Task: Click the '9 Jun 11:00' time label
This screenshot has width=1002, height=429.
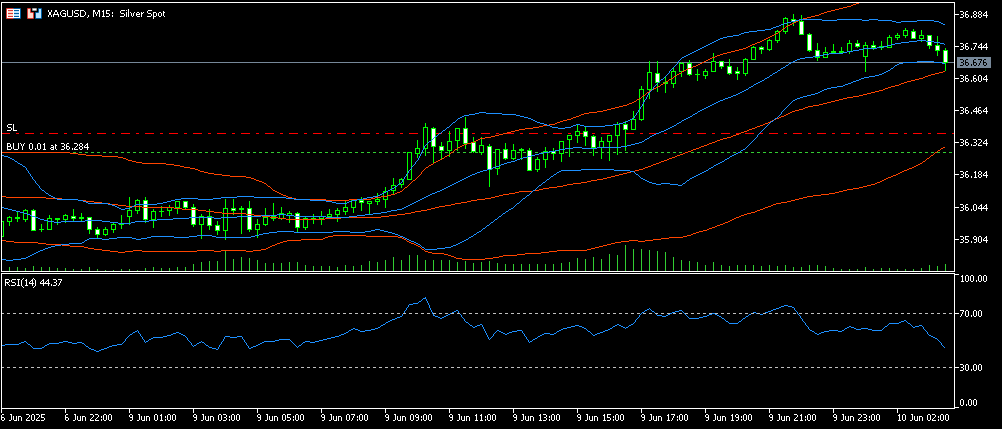Action: click(x=472, y=417)
